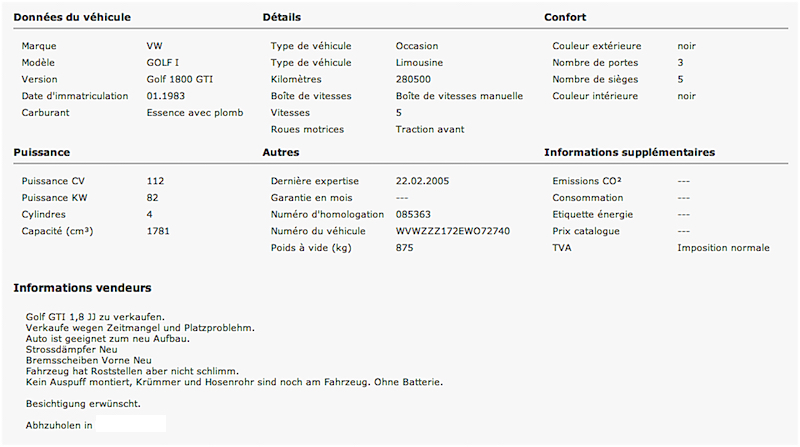
Task: Click the 'Informations vendeurs' heading
Action: coord(82,288)
